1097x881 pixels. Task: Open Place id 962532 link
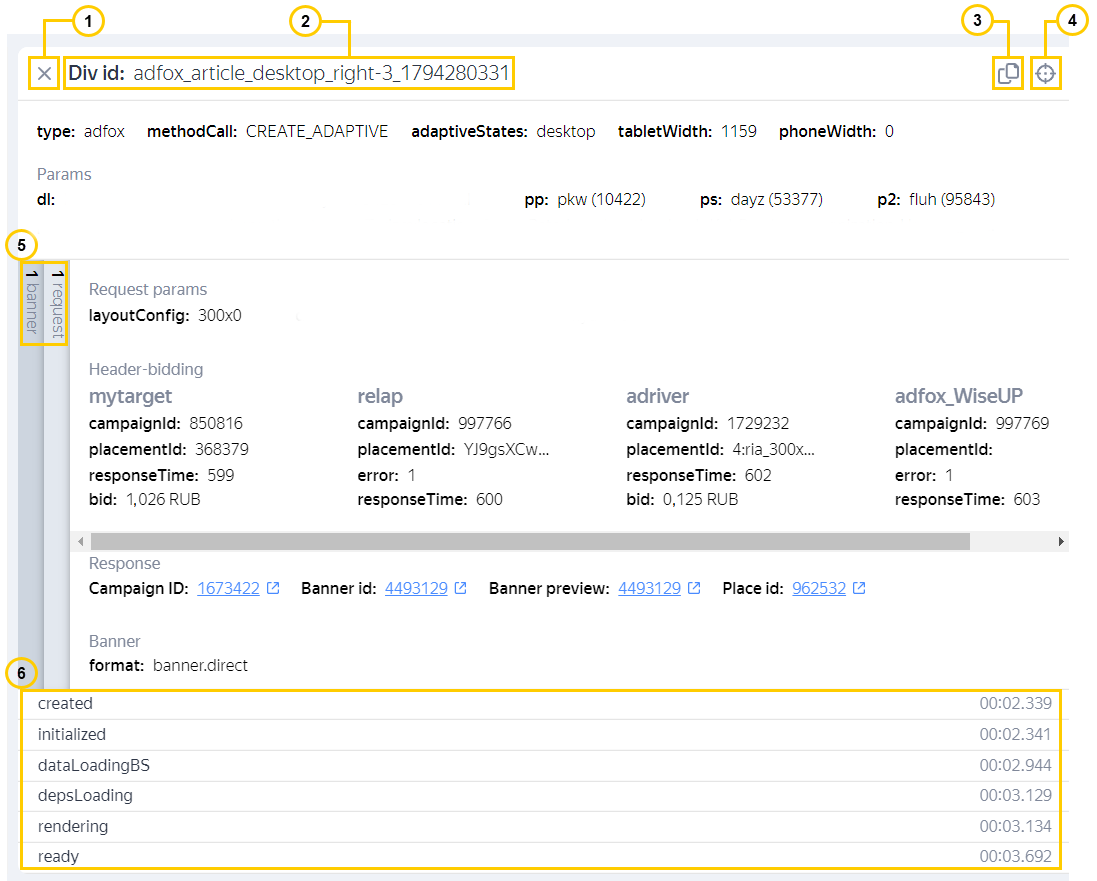tap(818, 589)
